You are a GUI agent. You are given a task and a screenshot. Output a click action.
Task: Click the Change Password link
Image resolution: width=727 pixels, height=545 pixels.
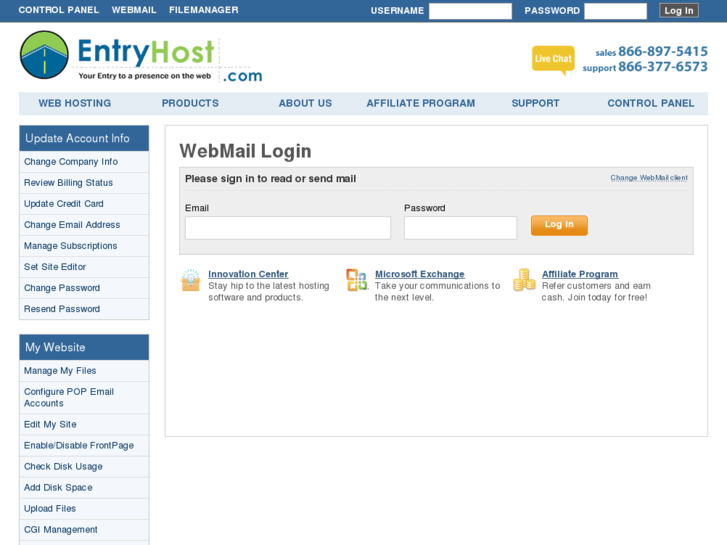click(x=62, y=288)
